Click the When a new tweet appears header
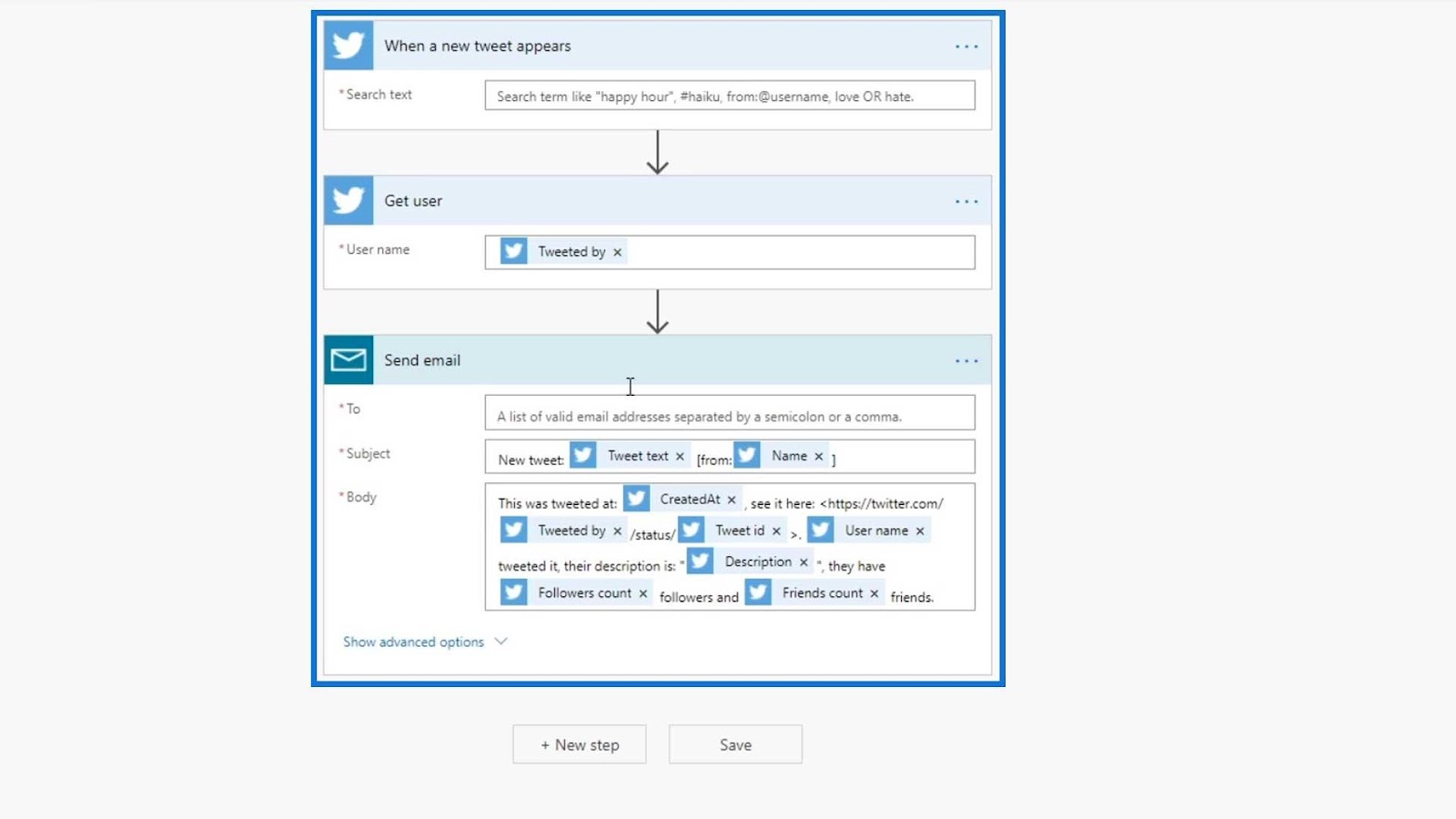The height and width of the screenshot is (819, 1456). (x=658, y=45)
